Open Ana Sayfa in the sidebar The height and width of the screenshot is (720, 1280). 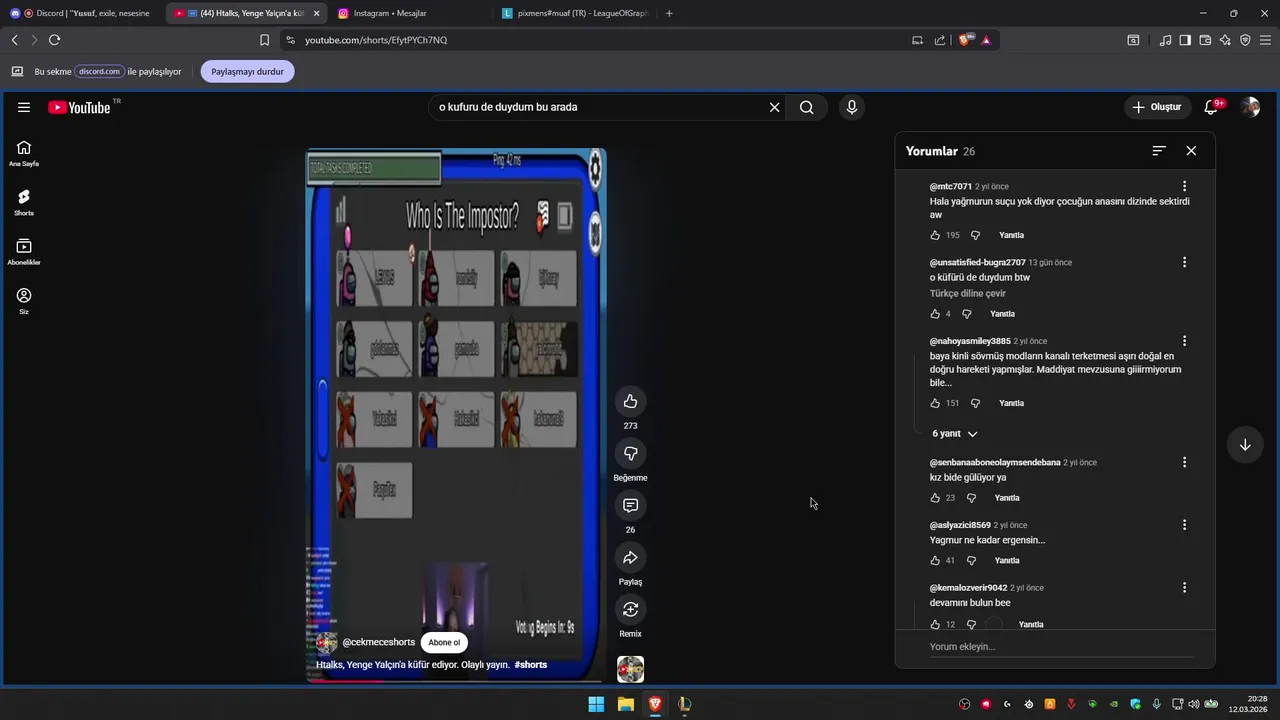point(24,153)
